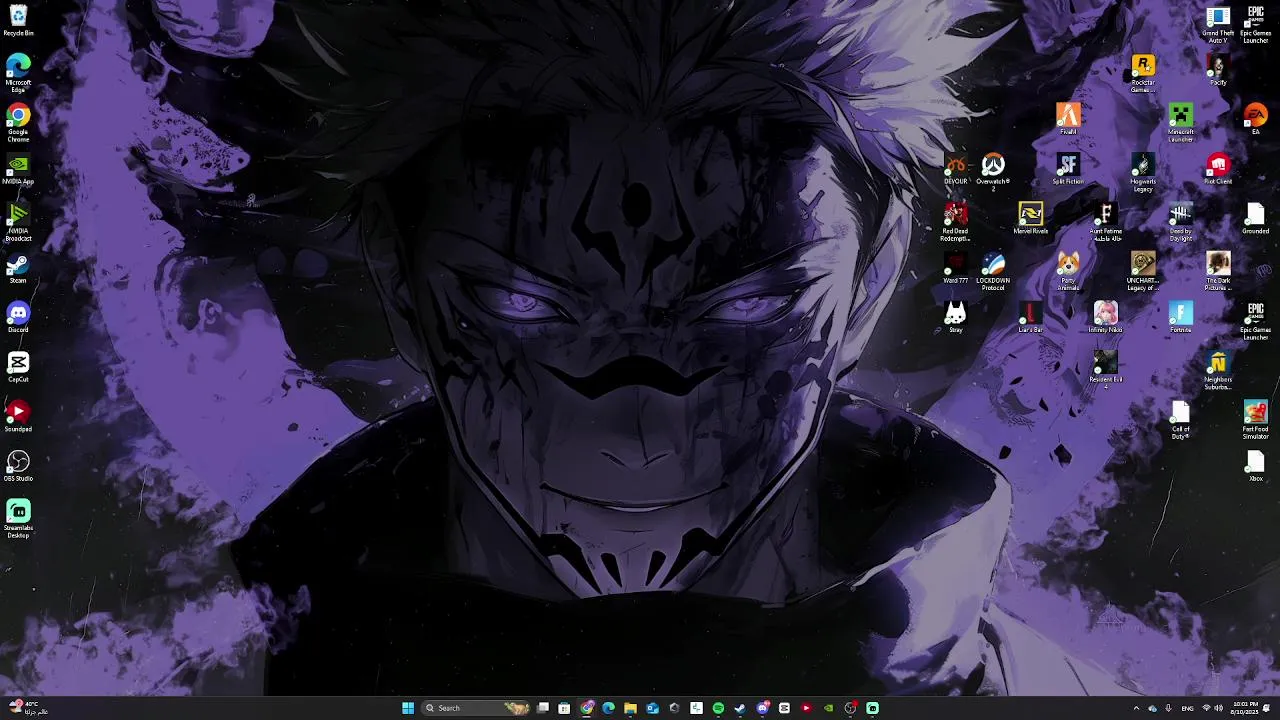Select the Marvel Rivals desktop icon
The image size is (1280, 720).
tap(1031, 219)
